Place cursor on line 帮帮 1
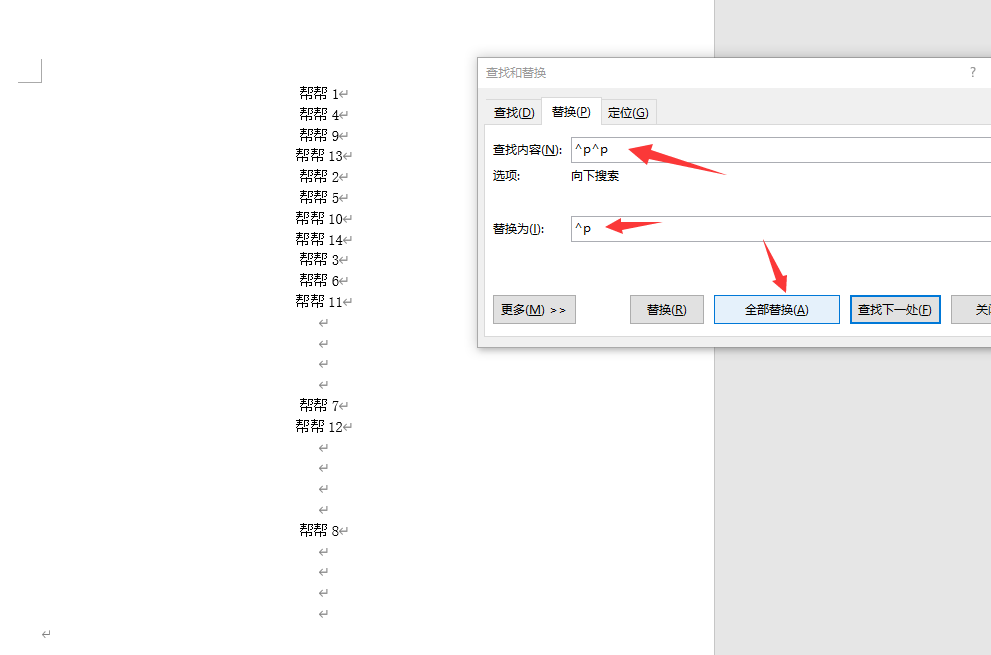The image size is (991, 655). [x=319, y=93]
